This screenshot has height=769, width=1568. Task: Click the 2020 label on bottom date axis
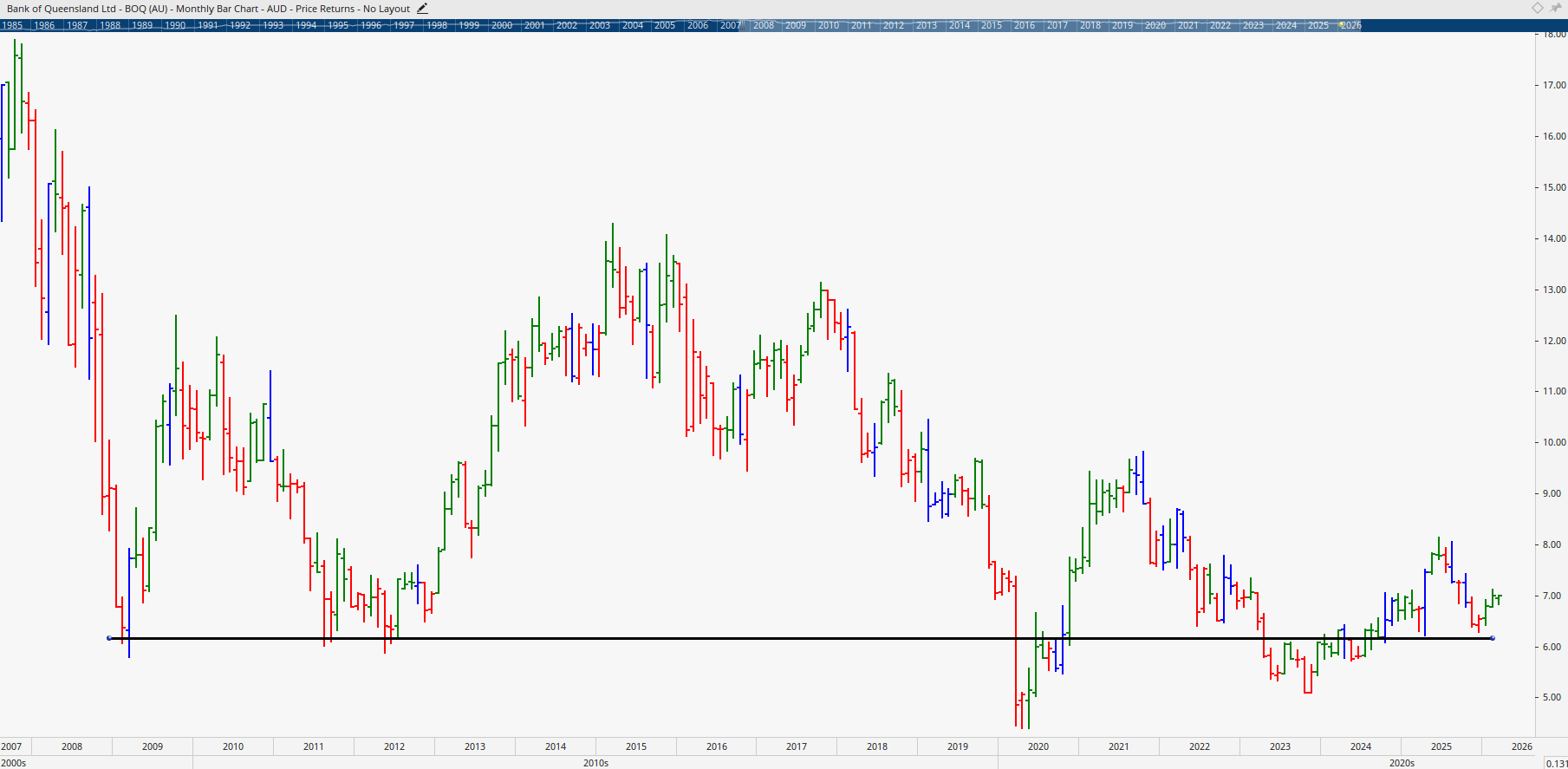(1038, 746)
